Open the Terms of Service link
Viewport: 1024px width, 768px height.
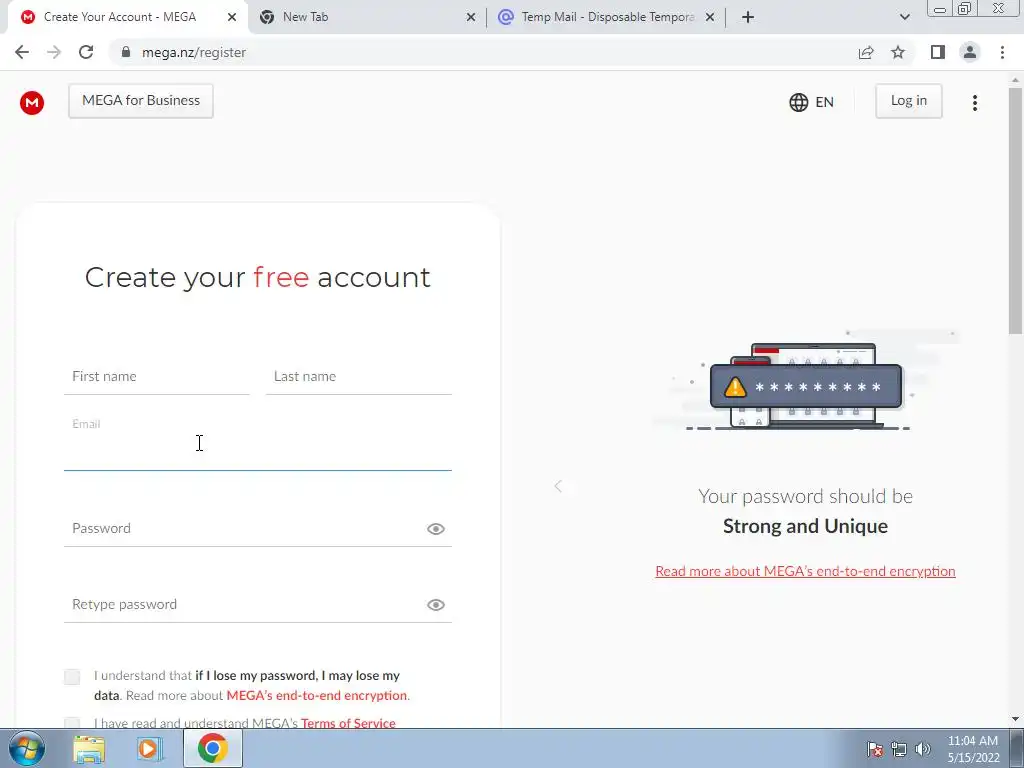pyautogui.click(x=348, y=722)
